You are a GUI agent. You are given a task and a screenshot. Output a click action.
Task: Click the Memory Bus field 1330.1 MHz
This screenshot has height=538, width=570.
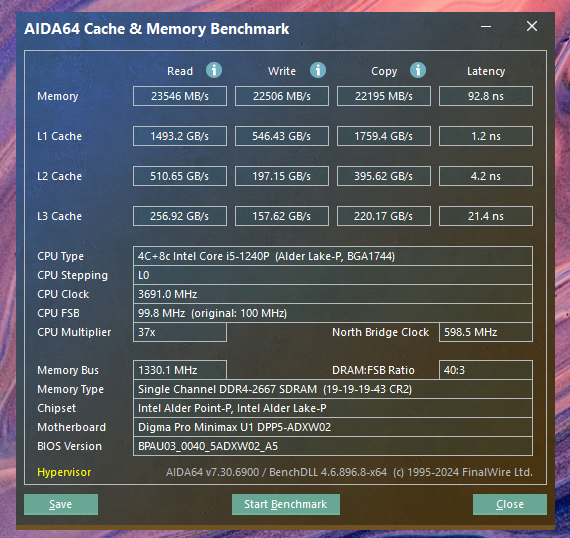tap(180, 370)
